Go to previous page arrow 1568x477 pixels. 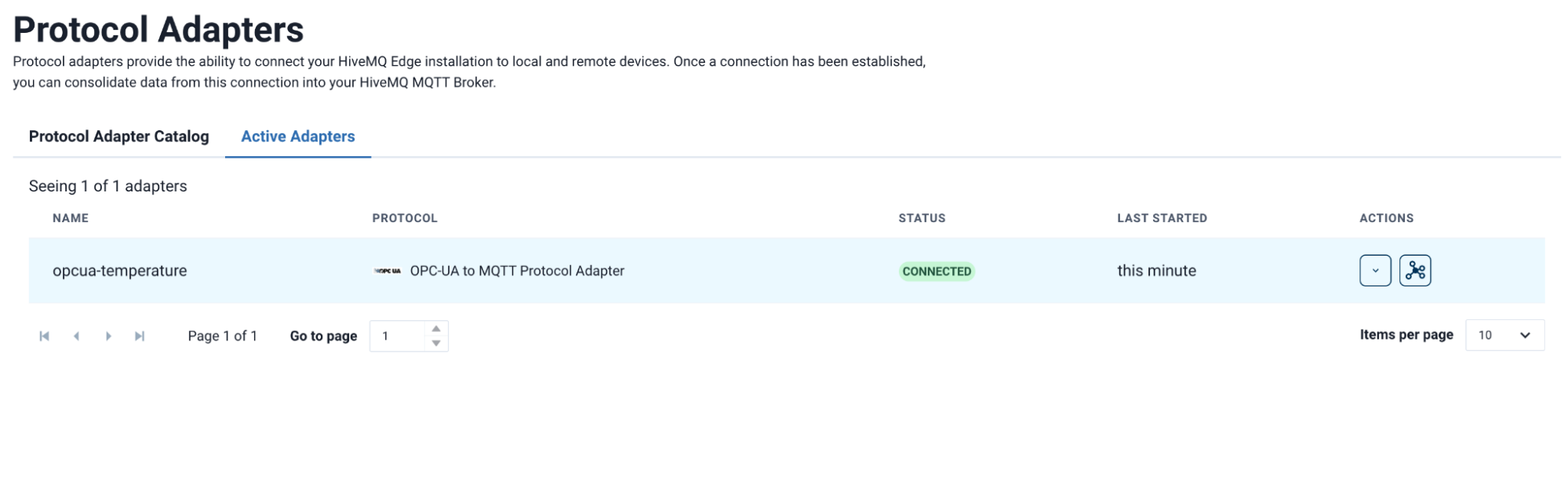(x=76, y=336)
